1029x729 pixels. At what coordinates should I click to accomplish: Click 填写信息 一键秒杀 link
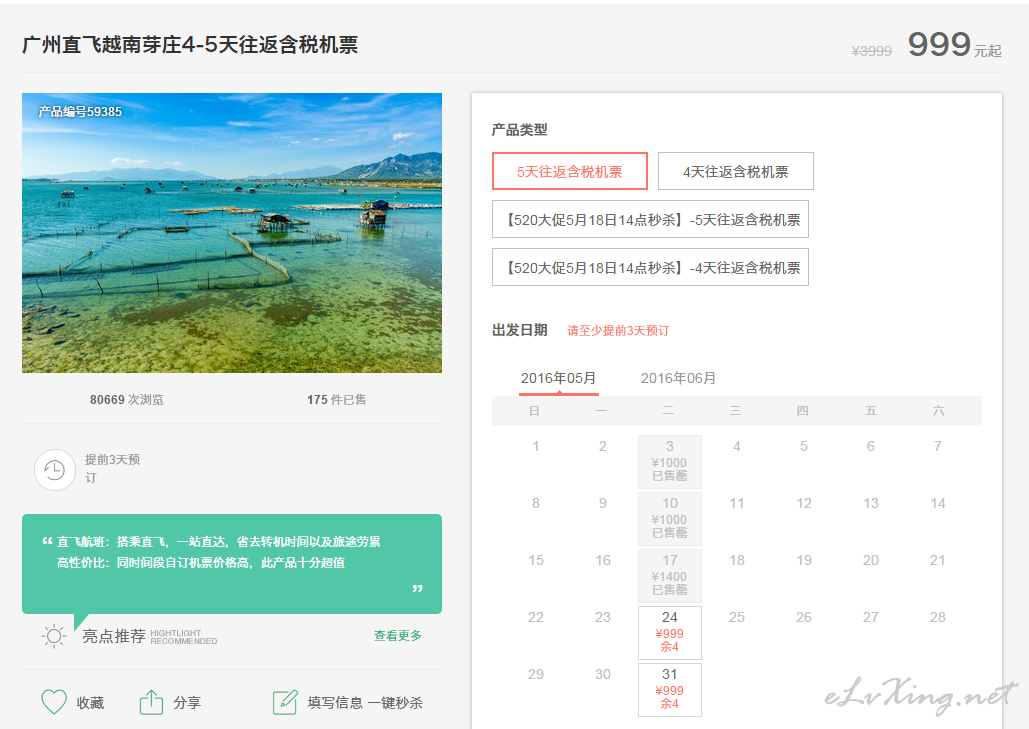click(x=365, y=703)
